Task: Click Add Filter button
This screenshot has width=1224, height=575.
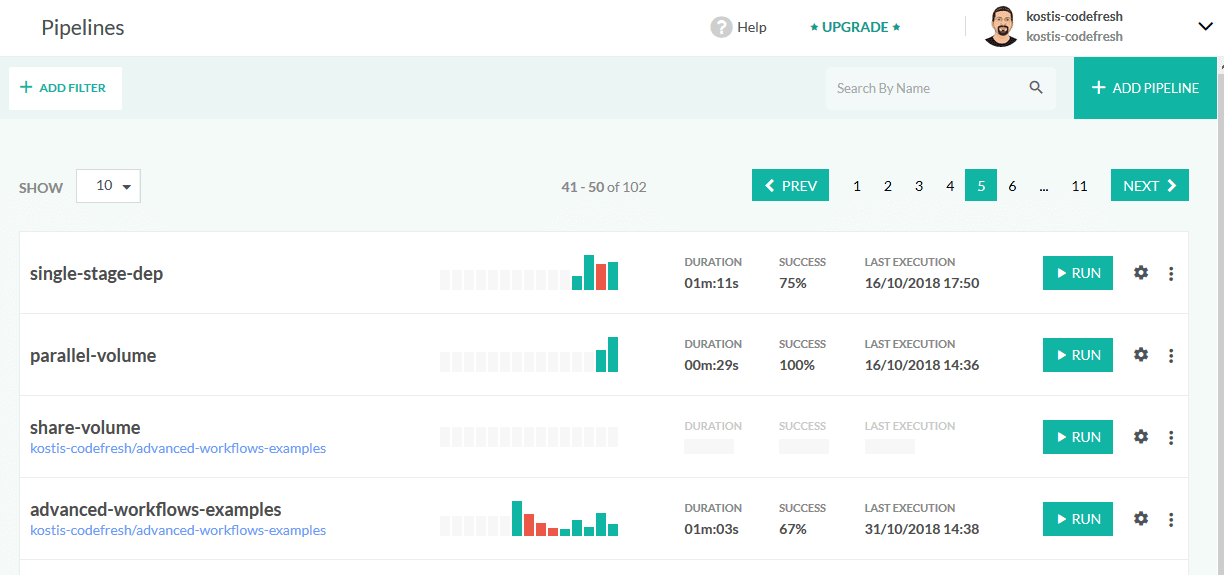Action: 65,88
